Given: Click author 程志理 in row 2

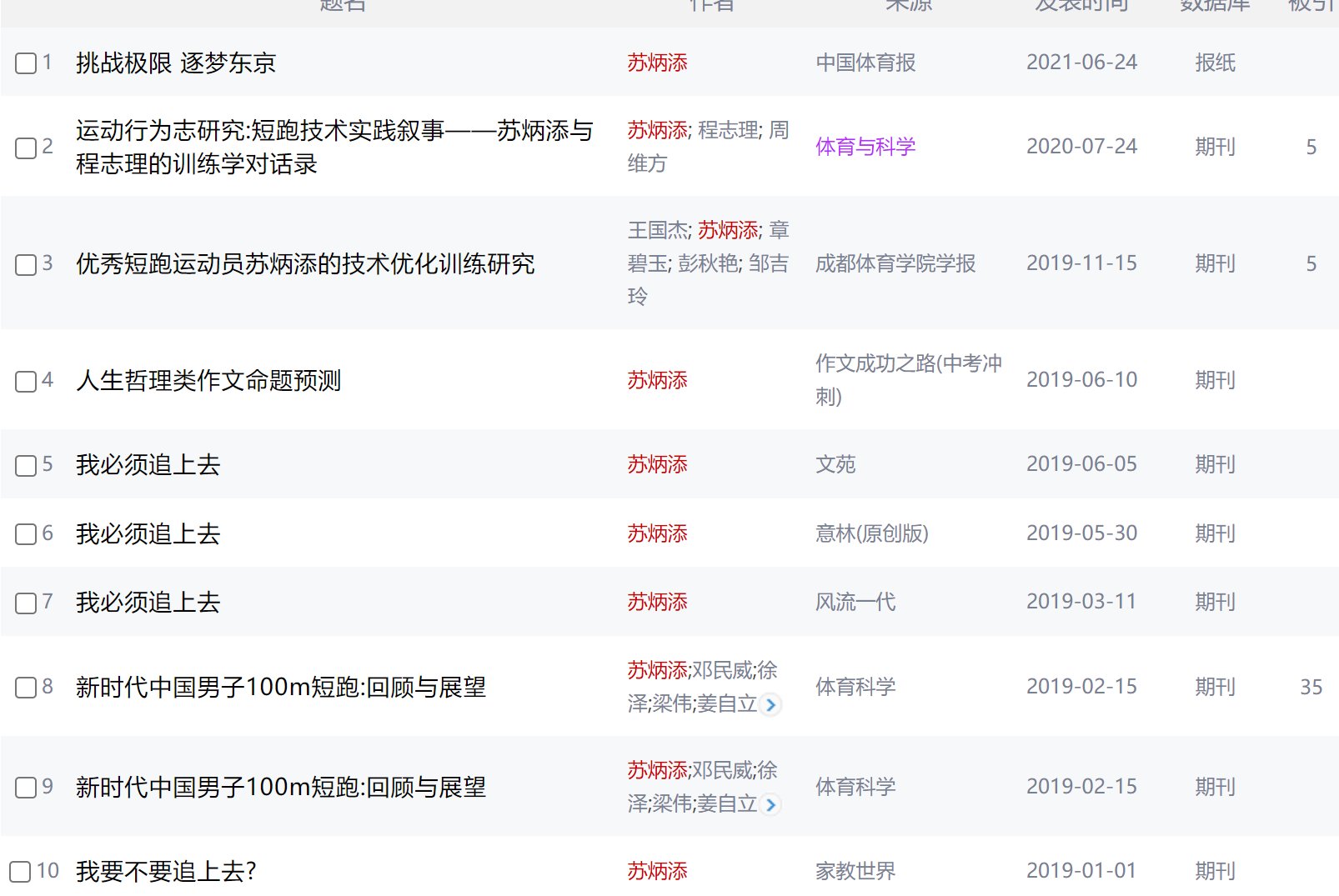Looking at the screenshot, I should click(x=728, y=130).
